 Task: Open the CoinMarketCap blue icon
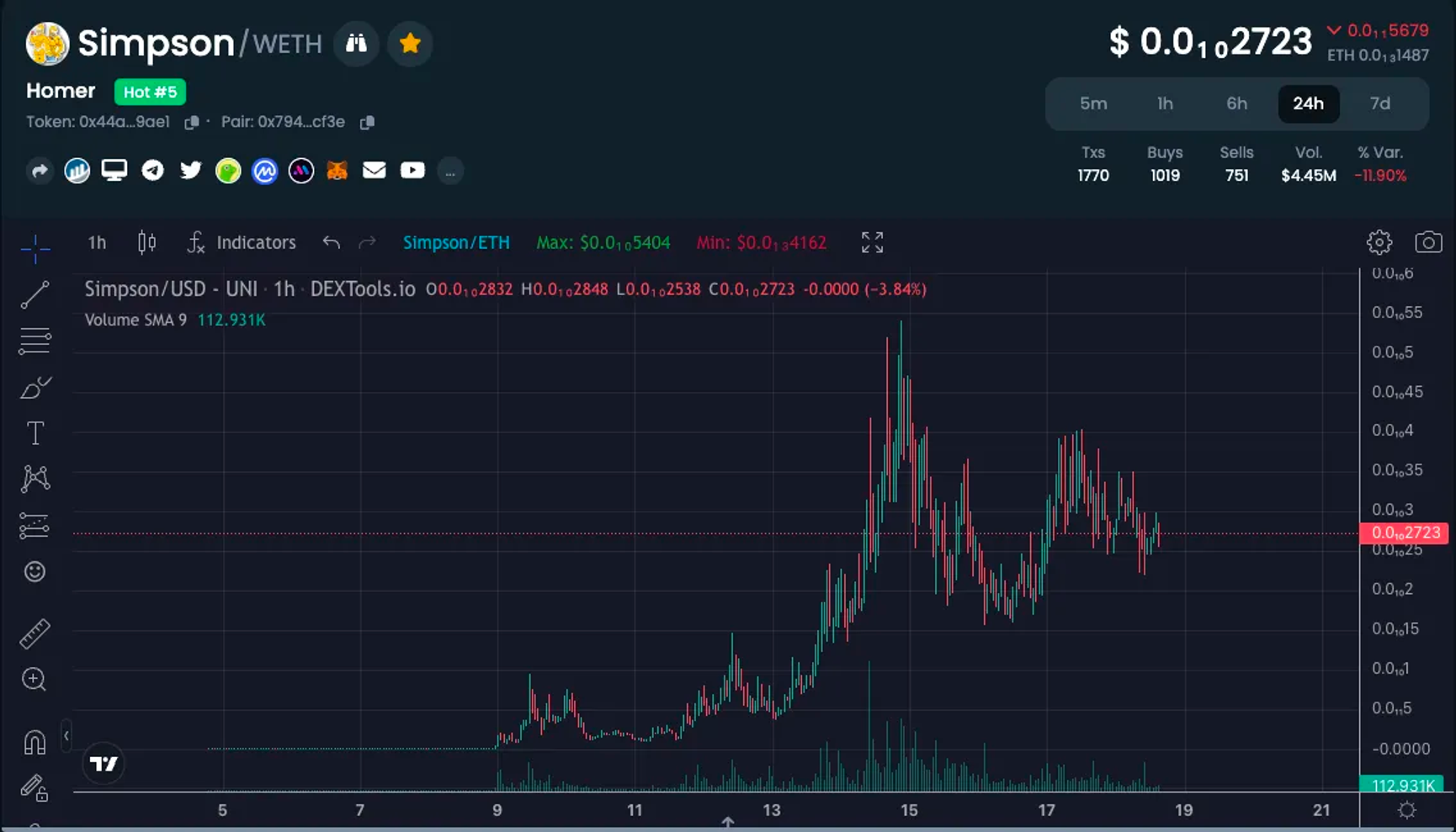pyautogui.click(x=264, y=171)
